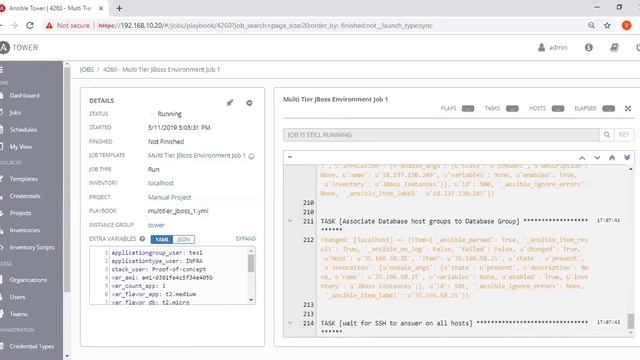Image resolution: width=640 pixels, height=360 pixels.
Task: Open the documentation book icon
Action: pyautogui.click(x=614, y=47)
